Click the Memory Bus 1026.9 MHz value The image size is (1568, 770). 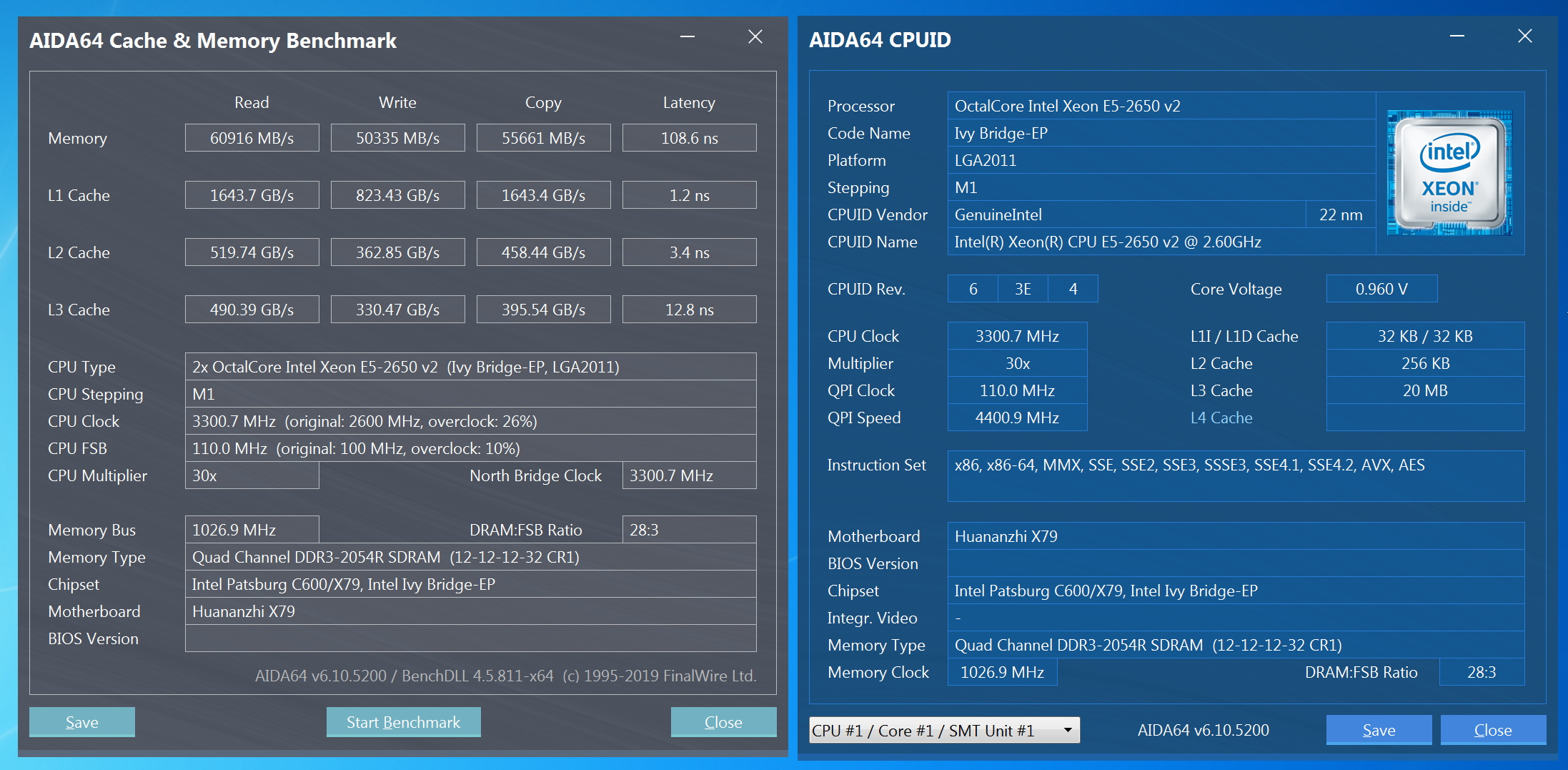coord(252,530)
